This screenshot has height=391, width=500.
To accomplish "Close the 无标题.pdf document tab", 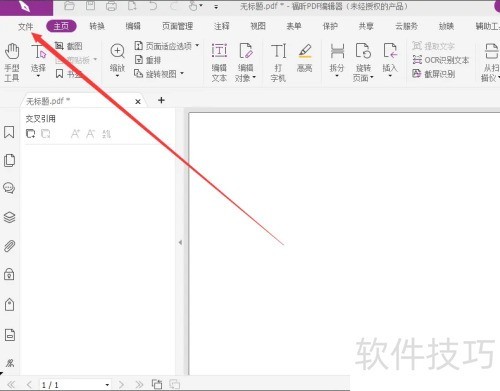I will [x=138, y=102].
